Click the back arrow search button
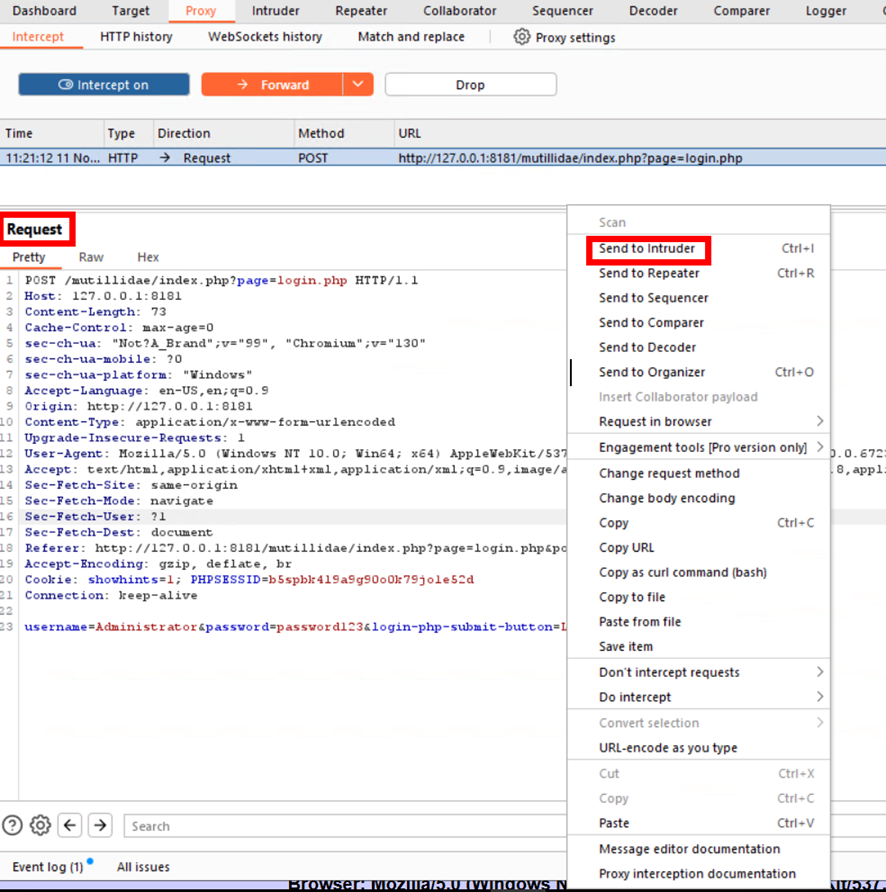 [x=70, y=825]
